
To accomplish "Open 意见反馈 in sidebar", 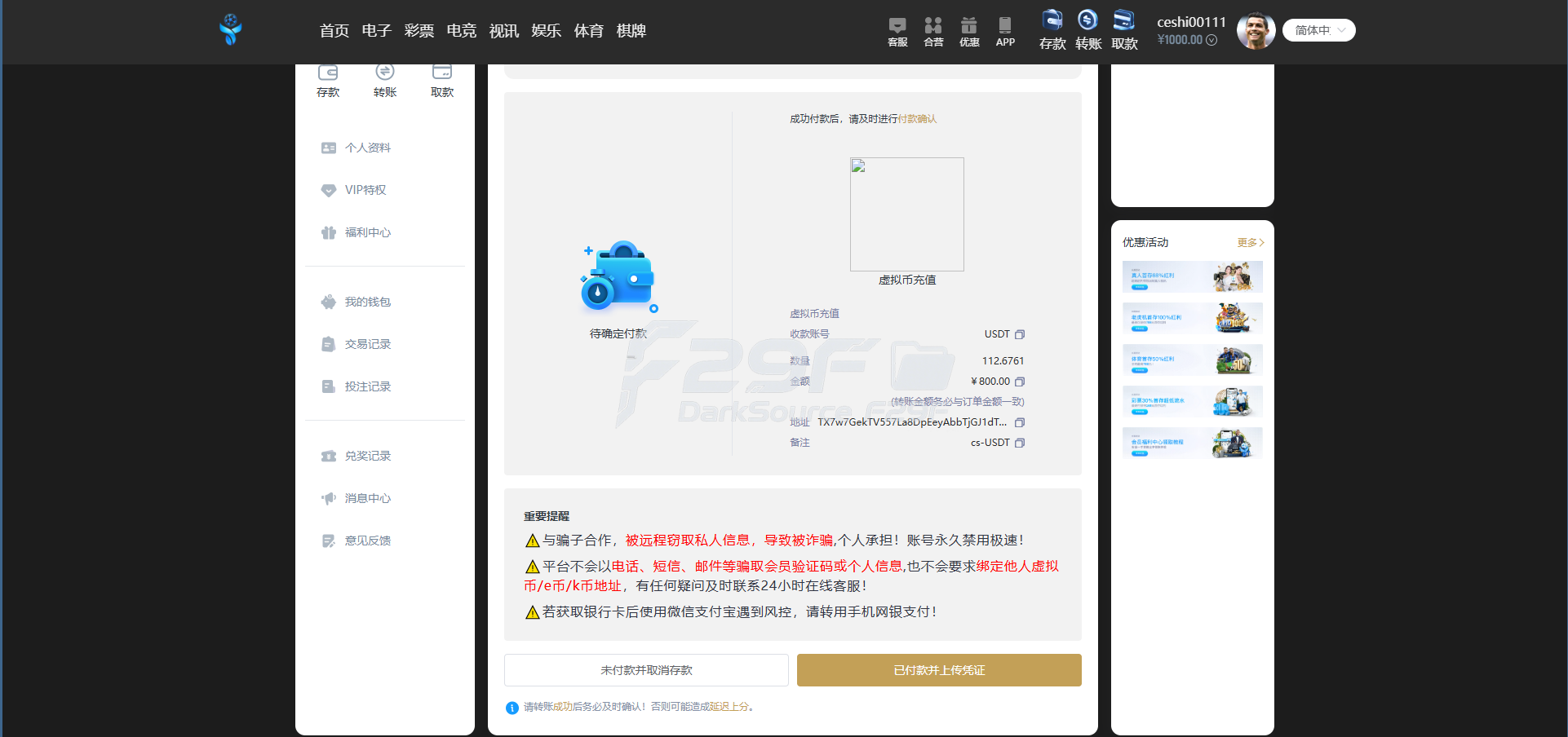I will pyautogui.click(x=357, y=541).
